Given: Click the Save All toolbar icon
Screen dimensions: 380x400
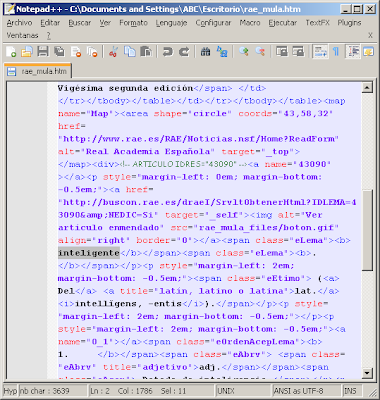Looking at the screenshot, I should pyautogui.click(x=59, y=52).
